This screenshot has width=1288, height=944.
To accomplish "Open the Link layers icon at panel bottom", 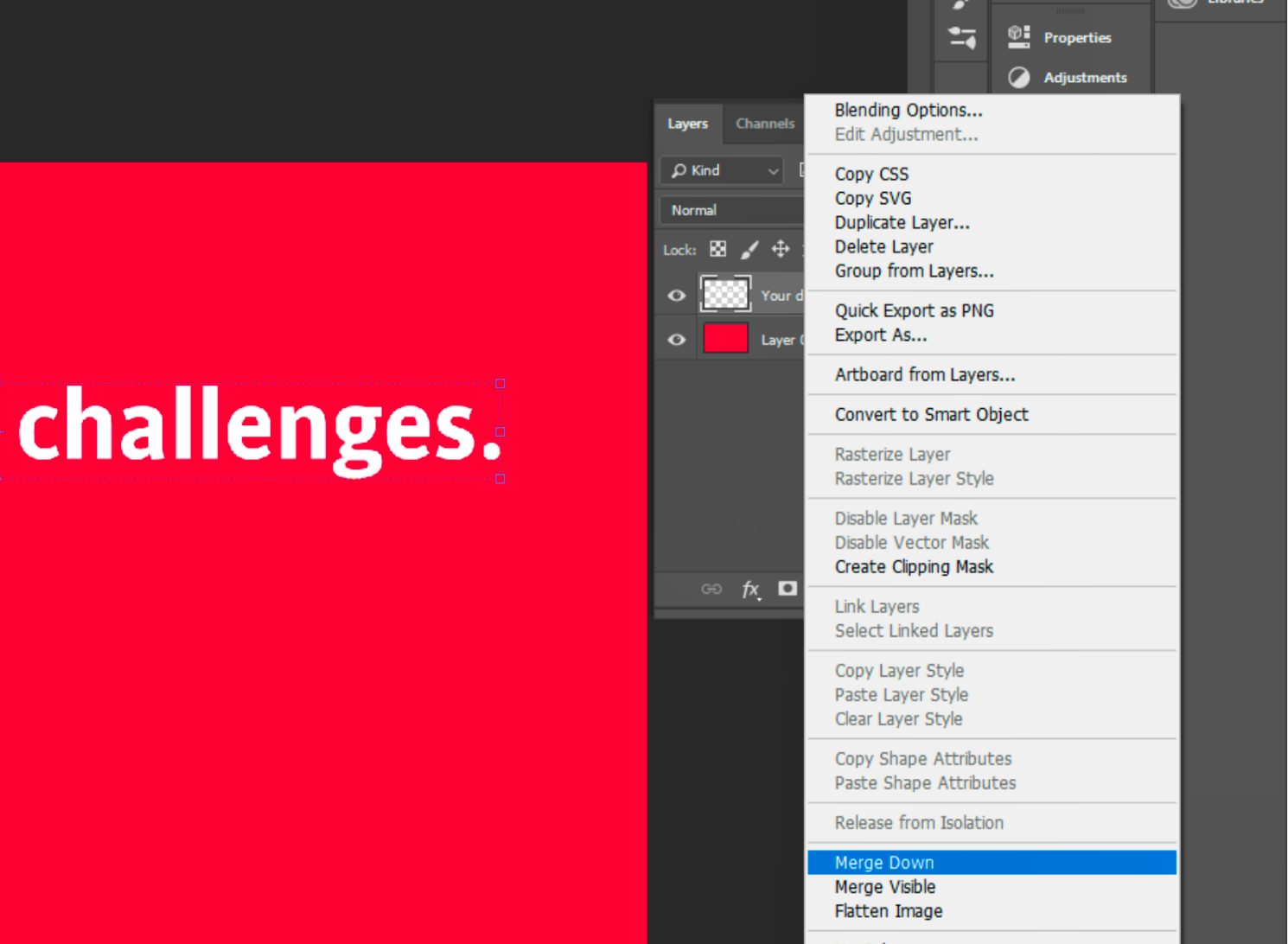I will point(711,589).
